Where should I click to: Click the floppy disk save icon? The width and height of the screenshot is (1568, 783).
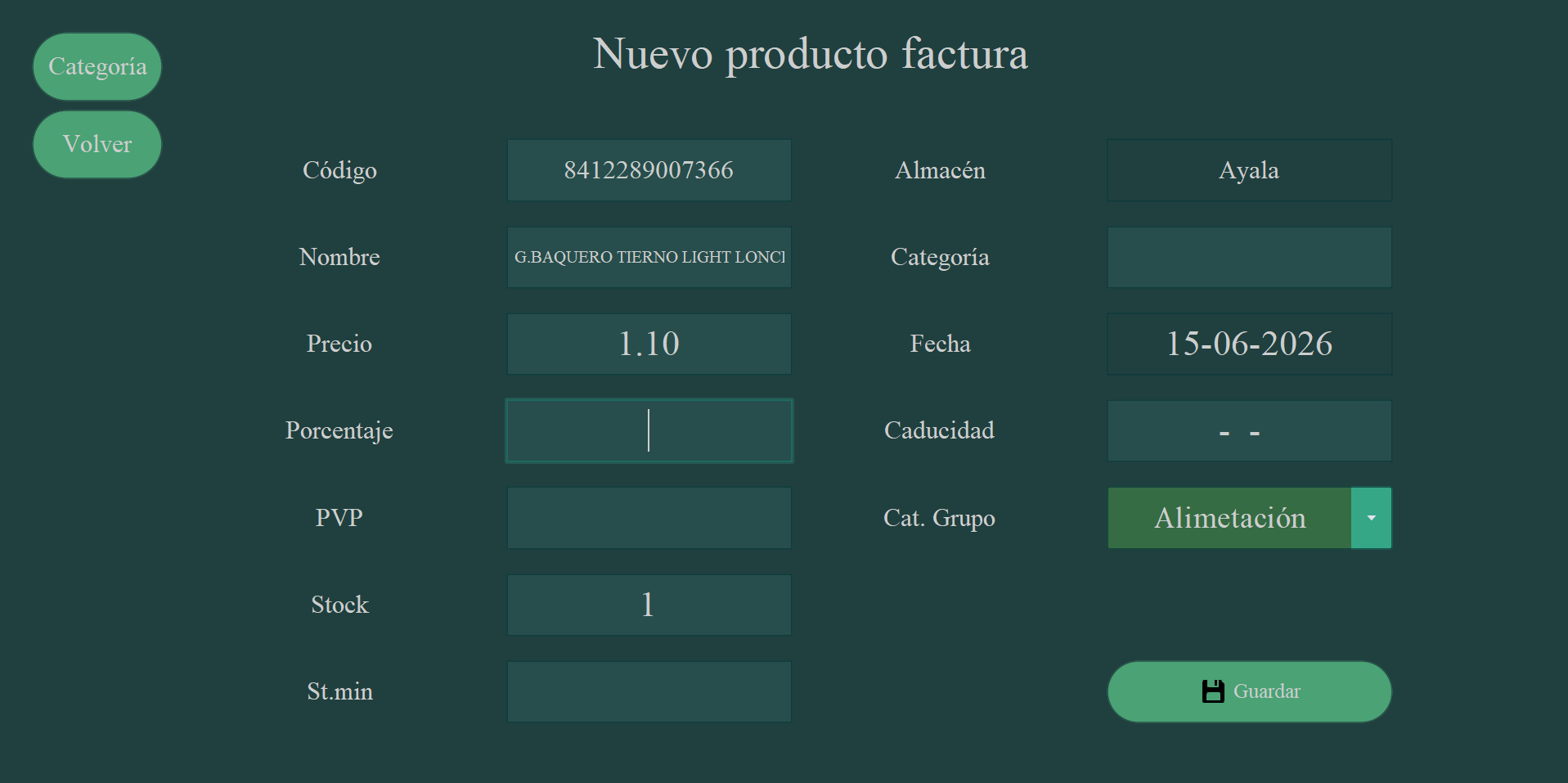(1213, 691)
